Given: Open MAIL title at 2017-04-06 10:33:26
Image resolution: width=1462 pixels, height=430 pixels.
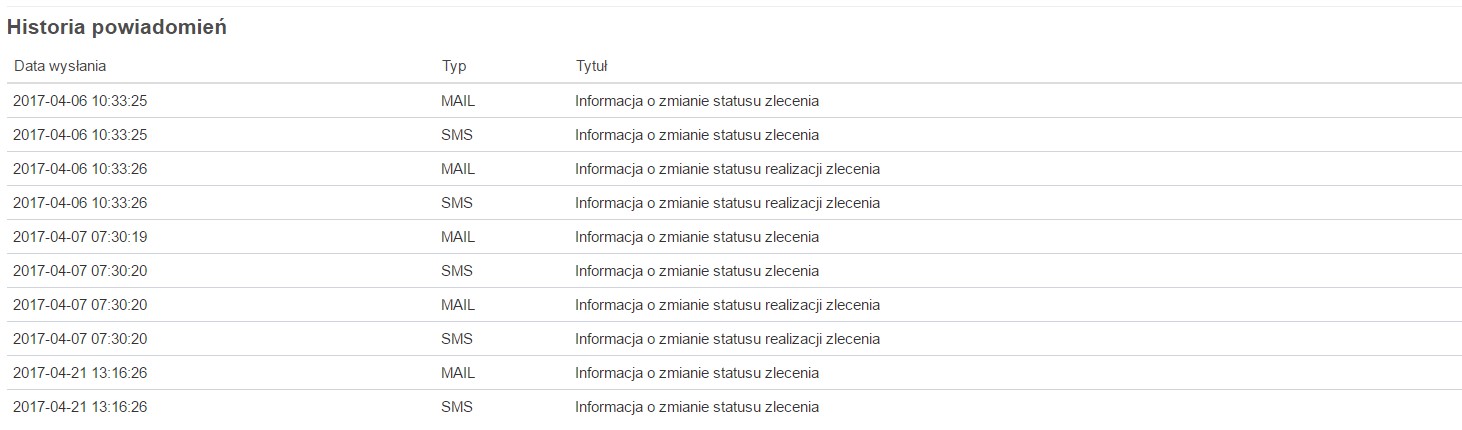Looking at the screenshot, I should pos(727,169).
